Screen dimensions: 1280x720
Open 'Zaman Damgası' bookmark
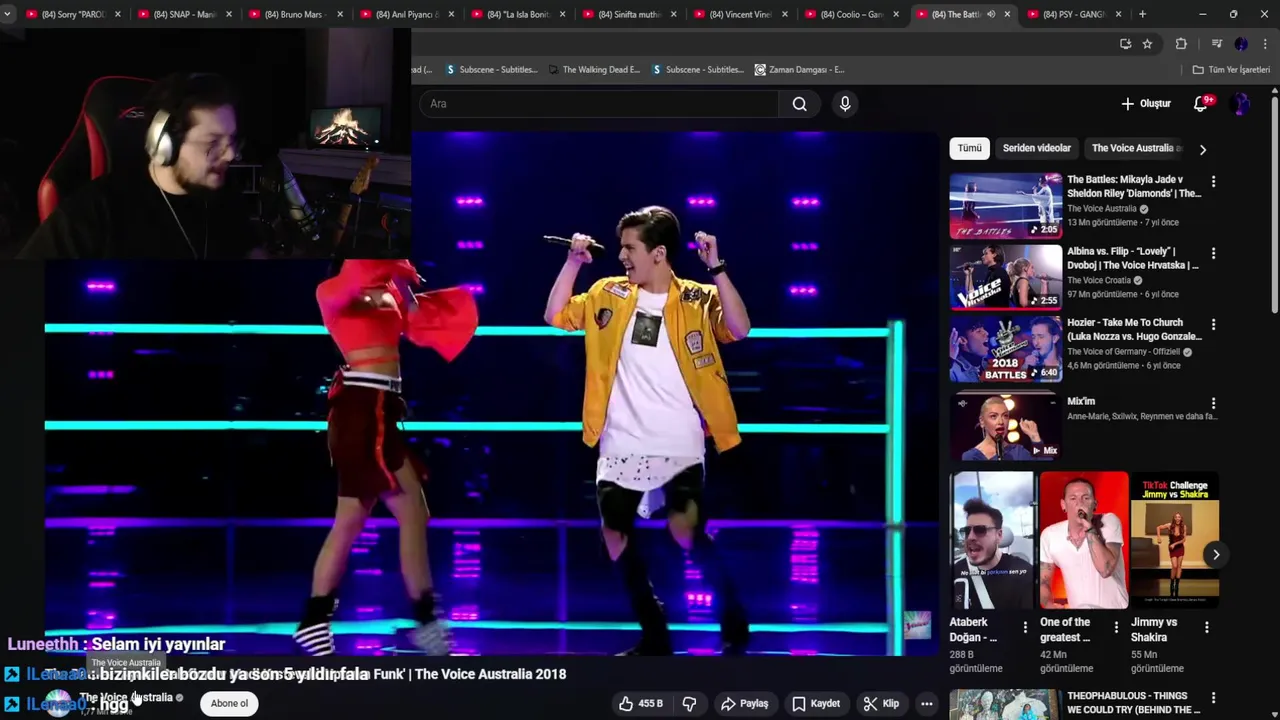[x=800, y=70]
